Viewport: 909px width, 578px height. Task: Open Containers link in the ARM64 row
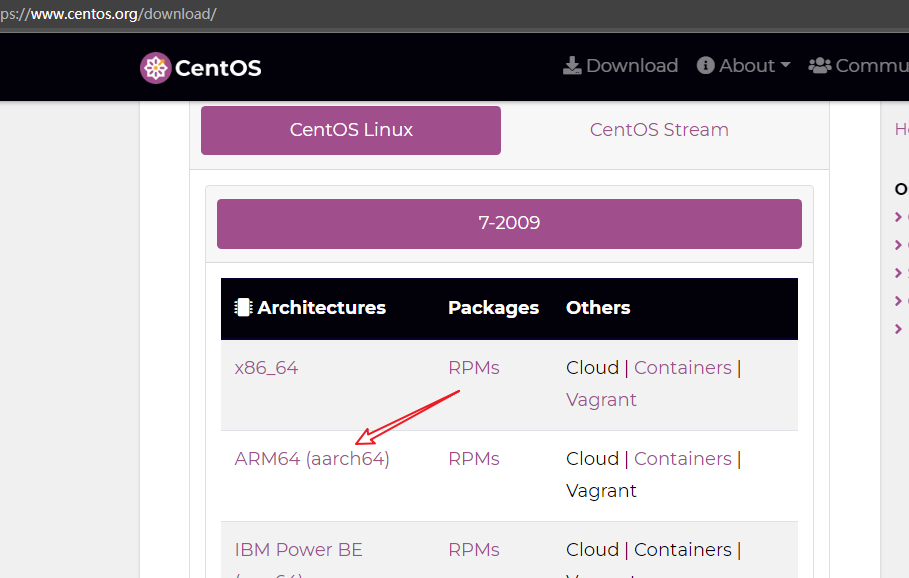point(683,459)
